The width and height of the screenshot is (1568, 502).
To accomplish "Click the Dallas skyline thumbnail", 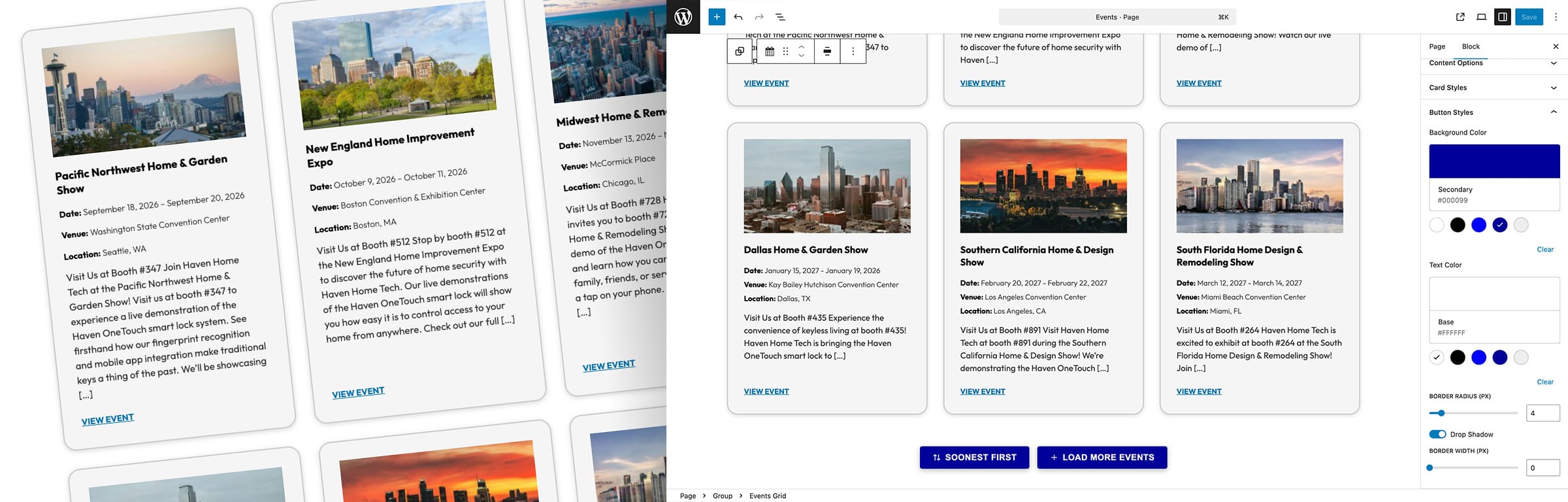I will [827, 186].
